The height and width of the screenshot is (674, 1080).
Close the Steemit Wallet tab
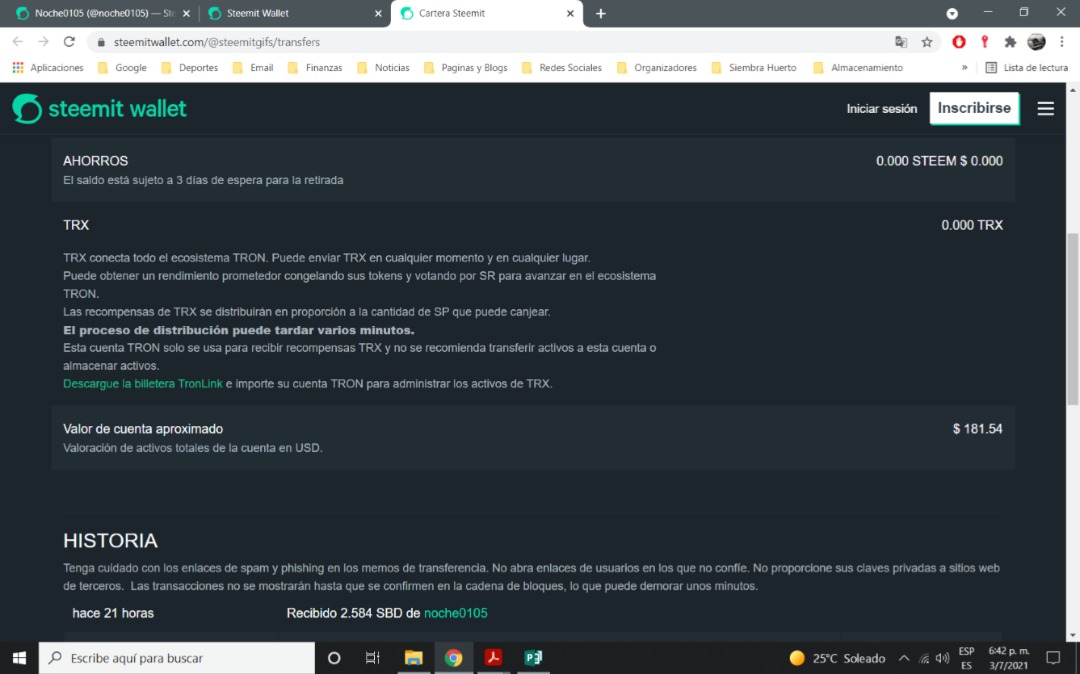click(x=378, y=13)
